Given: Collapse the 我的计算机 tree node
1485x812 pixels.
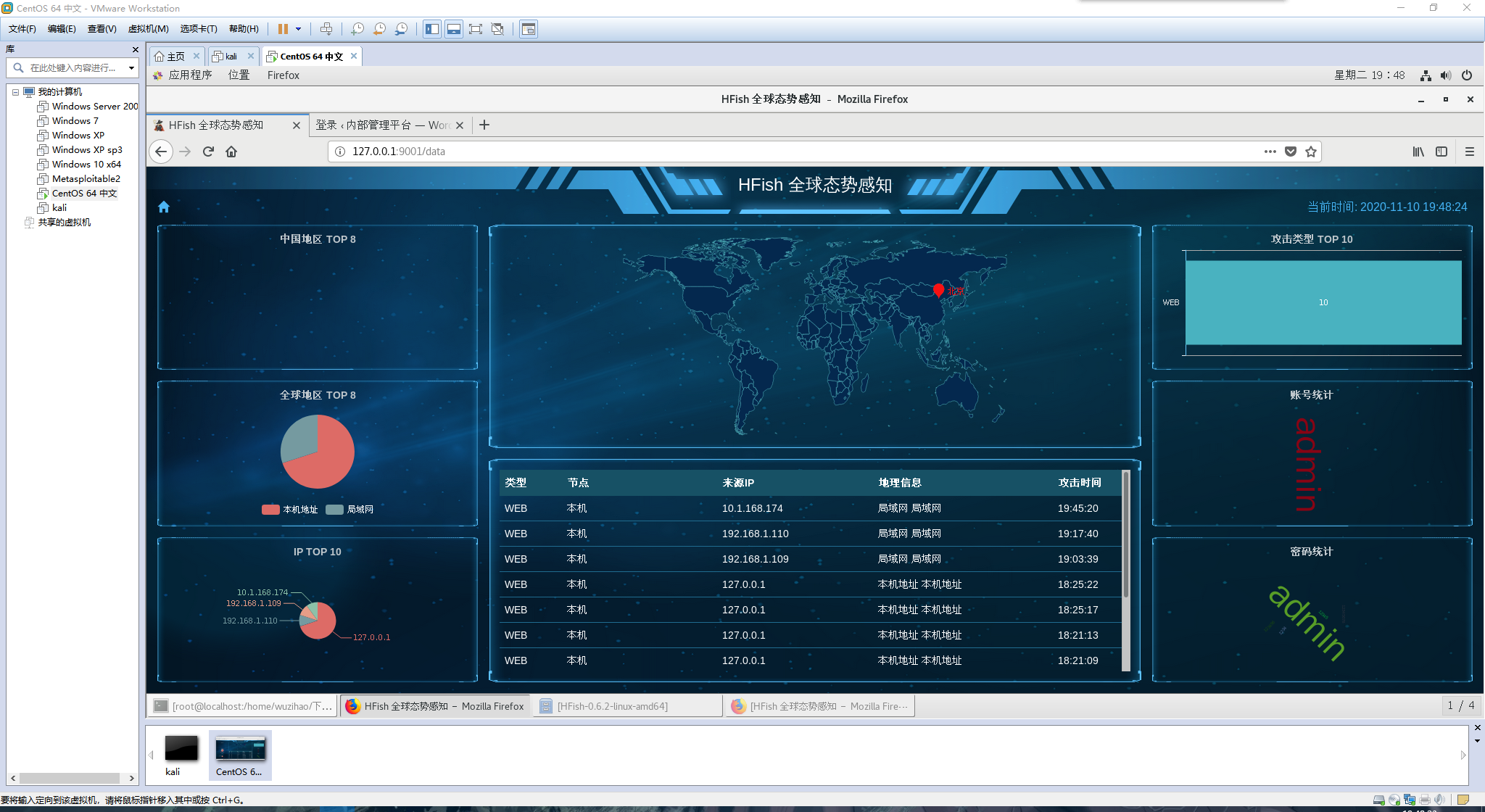Looking at the screenshot, I should tap(15, 92).
